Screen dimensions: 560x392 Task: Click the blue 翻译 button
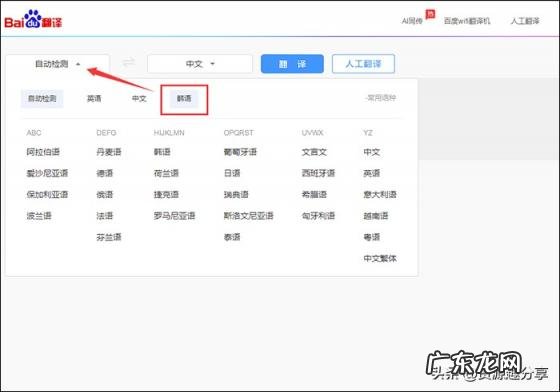(x=292, y=64)
